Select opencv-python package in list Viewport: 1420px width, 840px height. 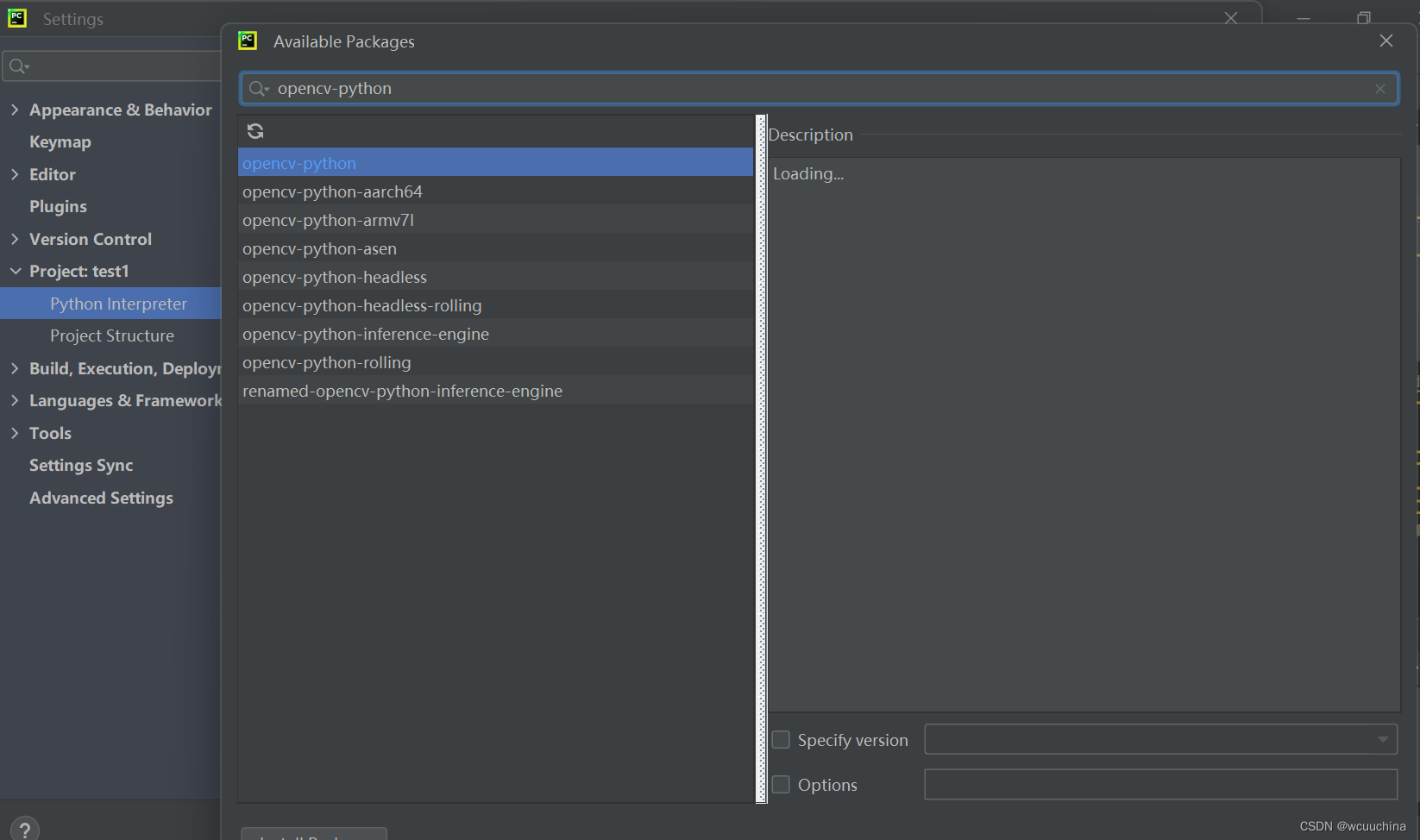(x=495, y=163)
